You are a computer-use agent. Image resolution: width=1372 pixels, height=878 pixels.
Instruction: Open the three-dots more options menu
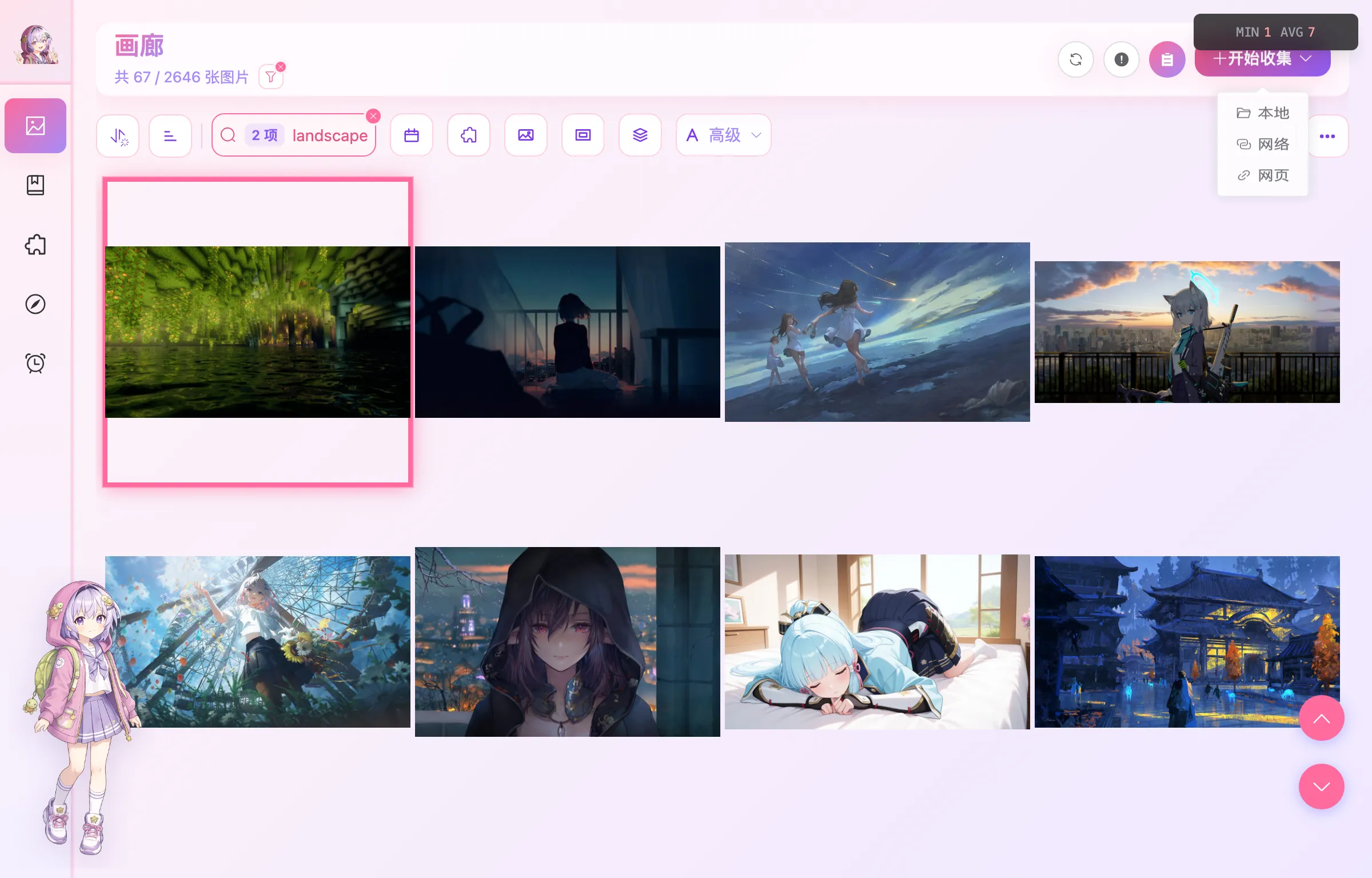[x=1327, y=136]
